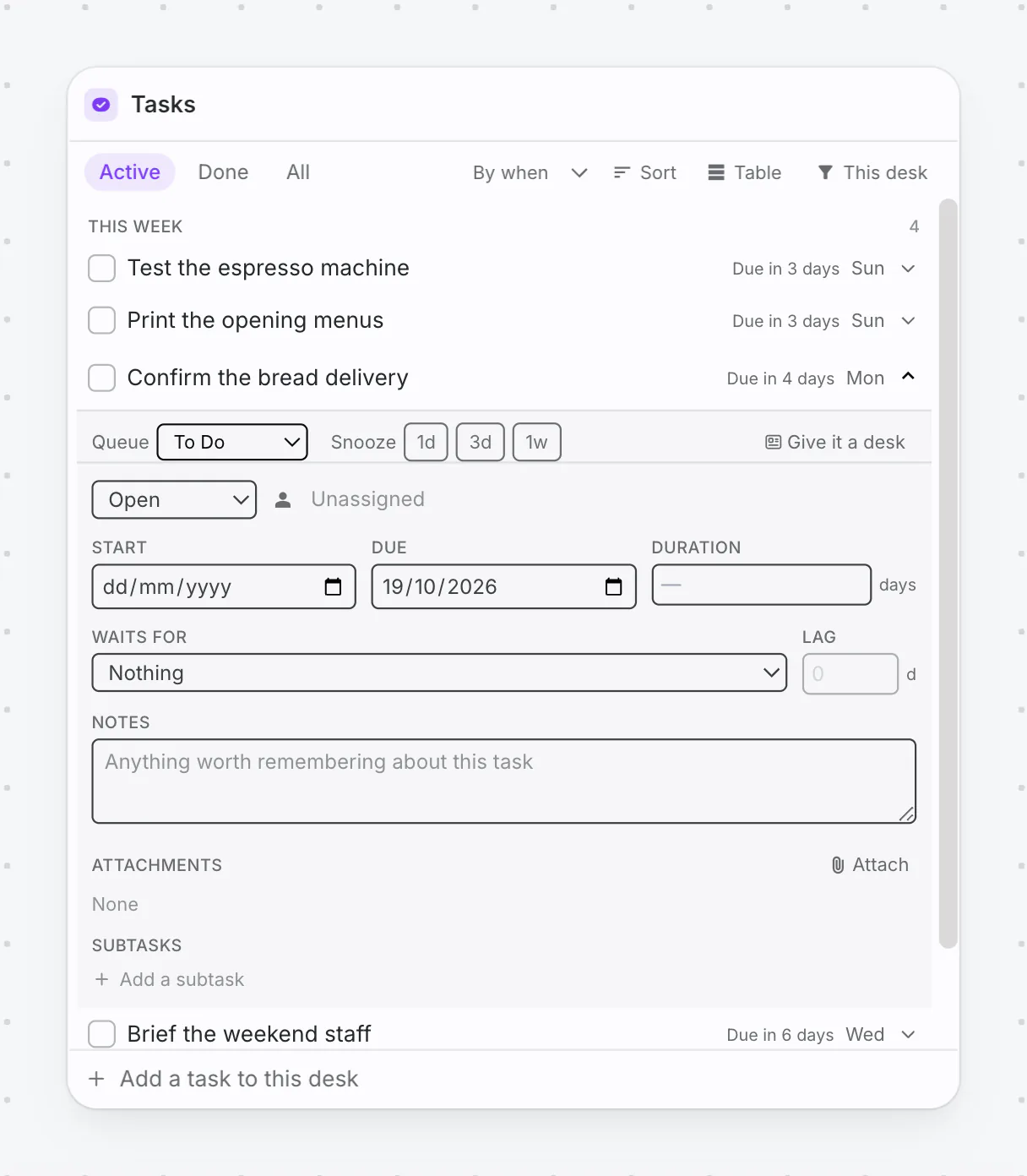Click the Print the opening menus title
This screenshot has width=1027, height=1176.
[x=255, y=320]
